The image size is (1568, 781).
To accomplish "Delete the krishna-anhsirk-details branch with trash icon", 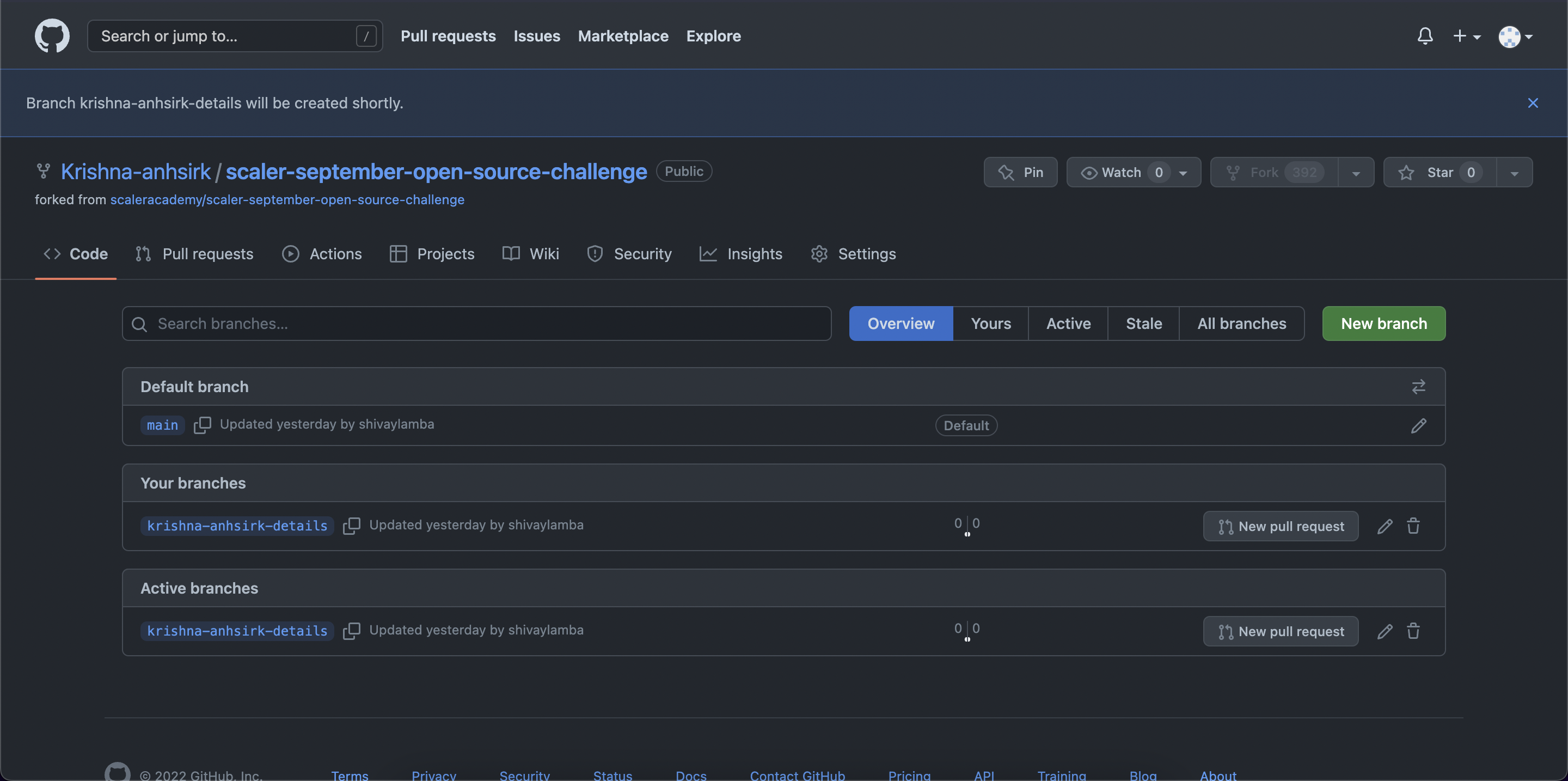I will pyautogui.click(x=1413, y=526).
